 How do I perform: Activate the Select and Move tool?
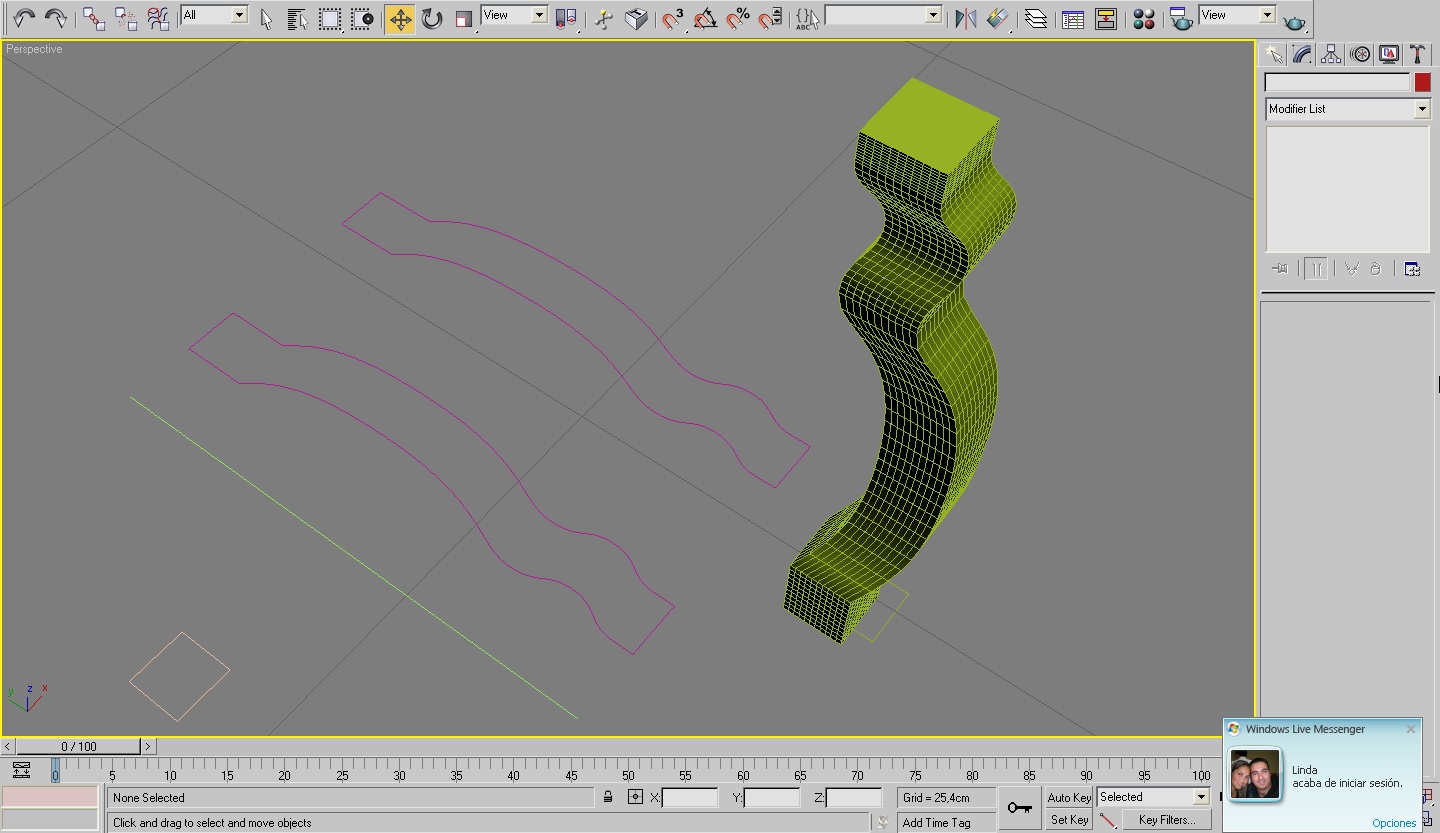[x=400, y=18]
